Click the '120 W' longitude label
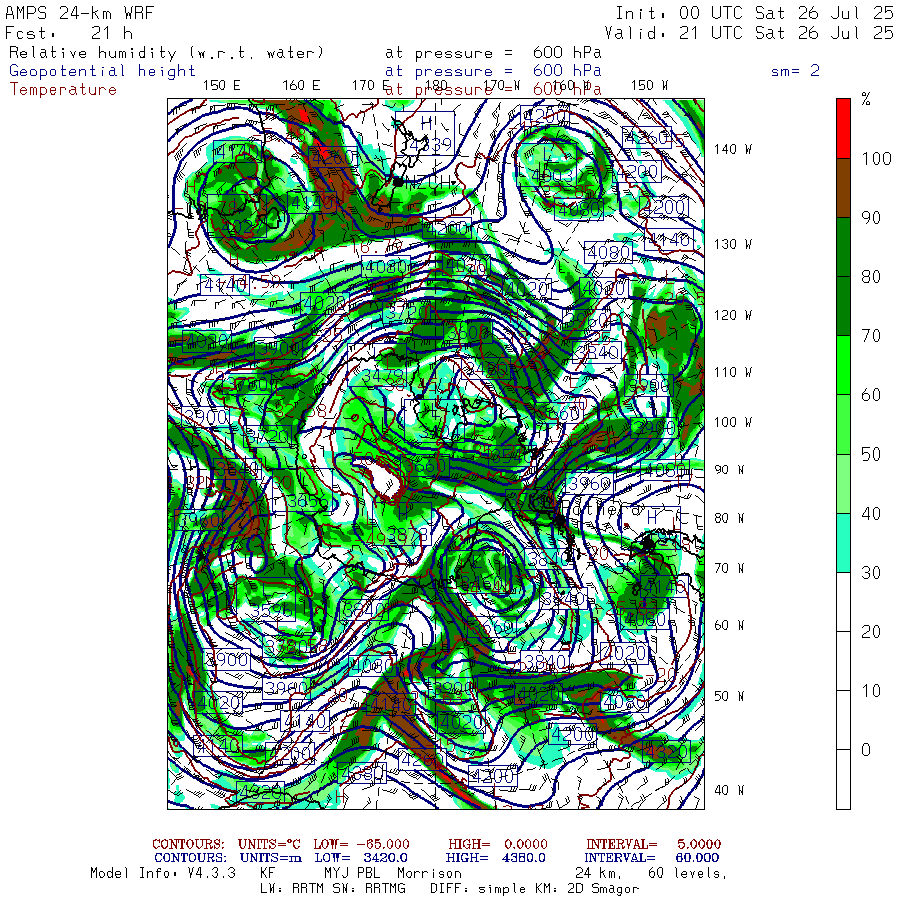The image size is (900, 900). coord(733,316)
